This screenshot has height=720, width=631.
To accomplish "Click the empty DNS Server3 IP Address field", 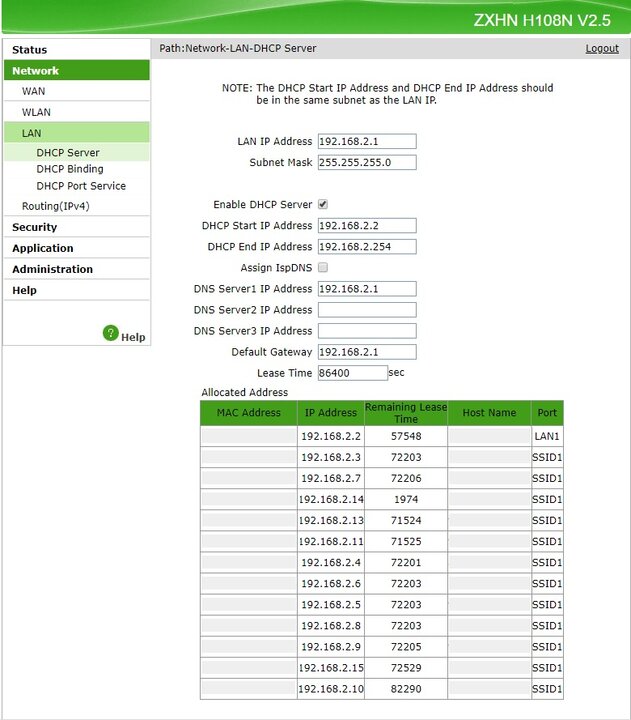I will (x=367, y=331).
